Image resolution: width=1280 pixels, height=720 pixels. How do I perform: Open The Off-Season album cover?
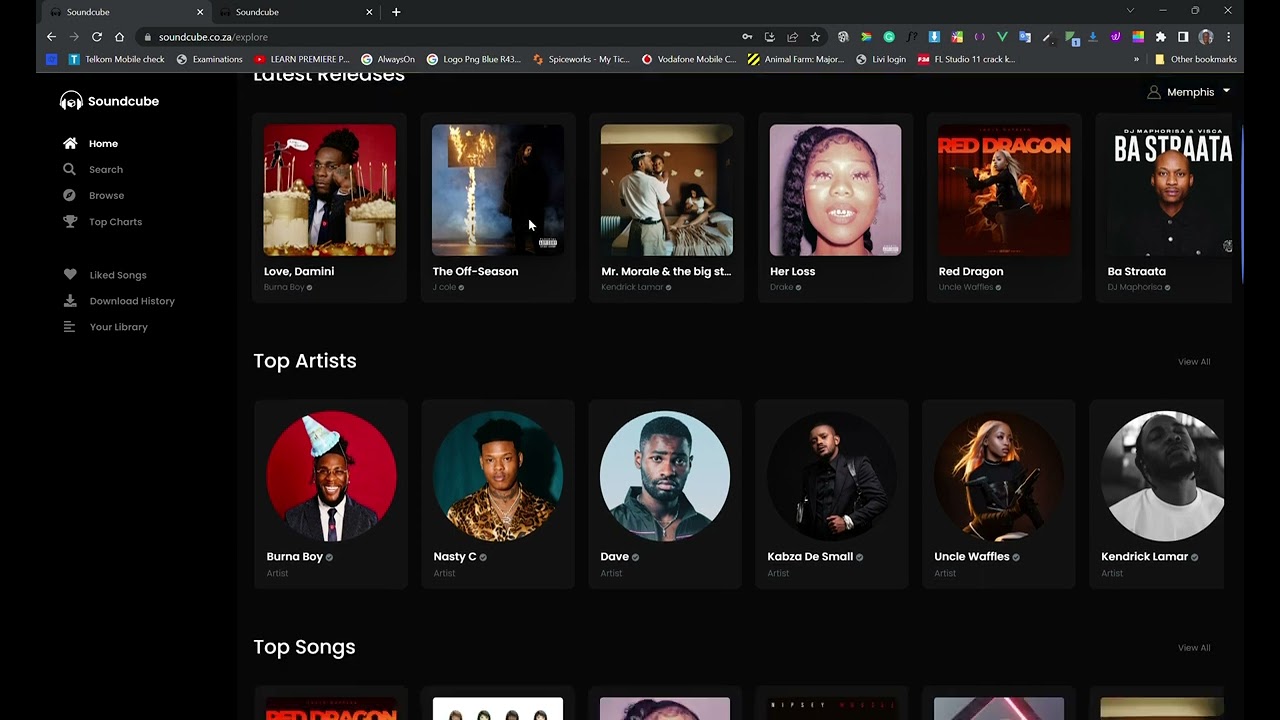498,190
